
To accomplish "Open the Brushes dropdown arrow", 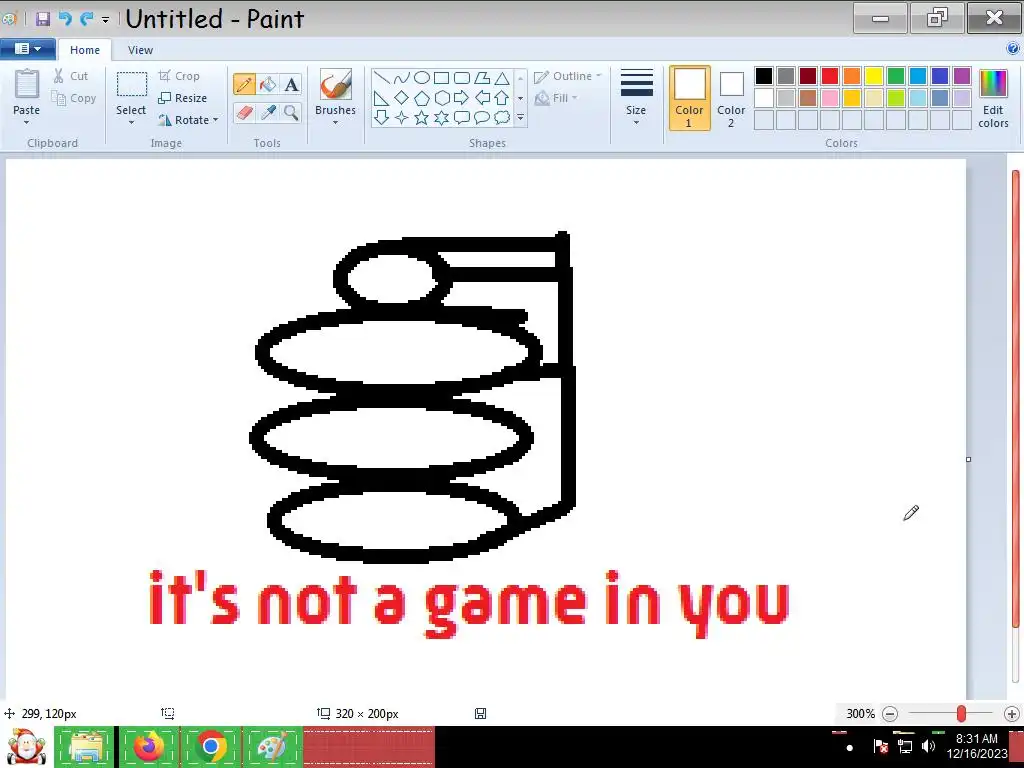I will pos(335,122).
